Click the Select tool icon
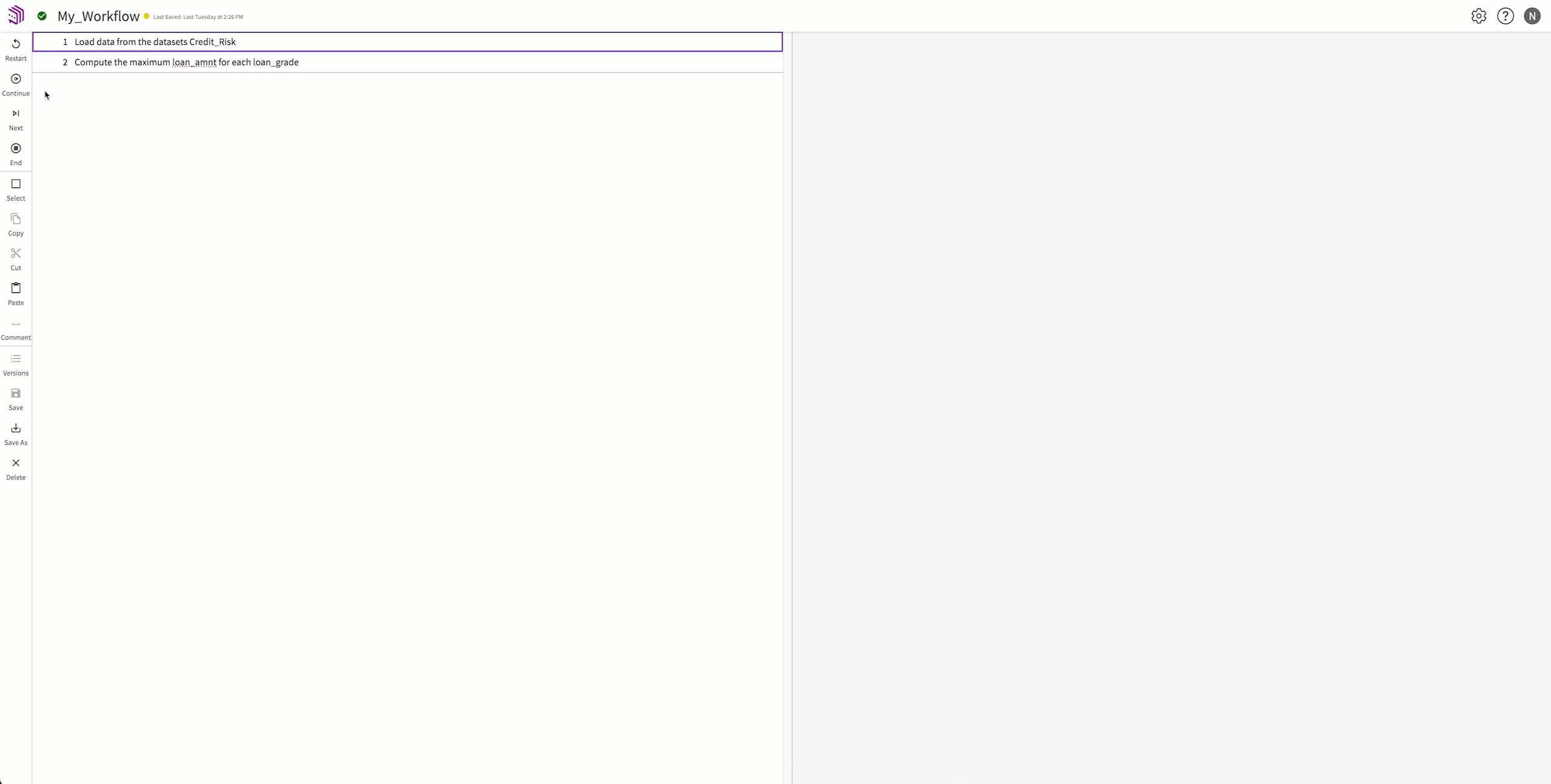 (16, 183)
